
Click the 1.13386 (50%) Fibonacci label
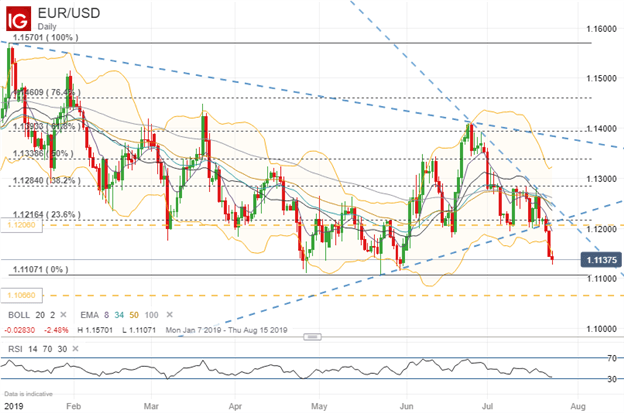tap(43, 154)
